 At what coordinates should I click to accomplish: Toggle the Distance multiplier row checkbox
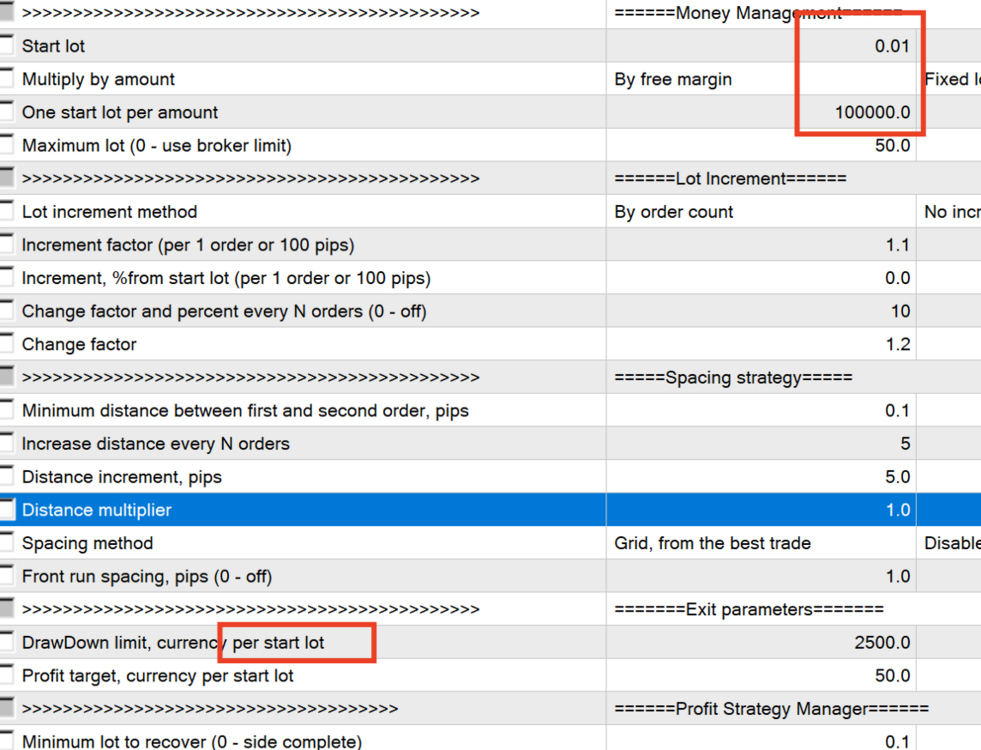point(6,510)
